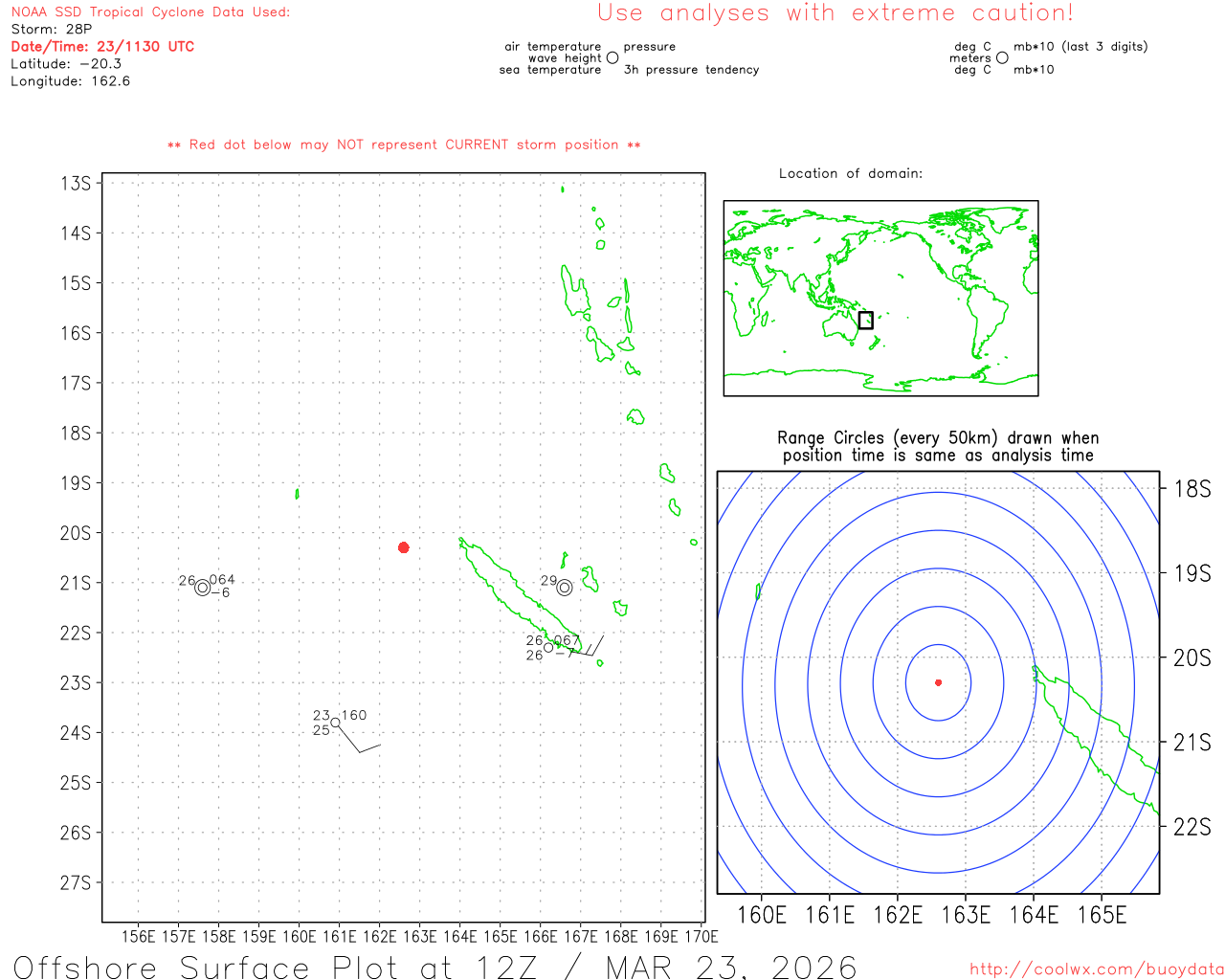Click the station circle labeled 160

point(335,723)
